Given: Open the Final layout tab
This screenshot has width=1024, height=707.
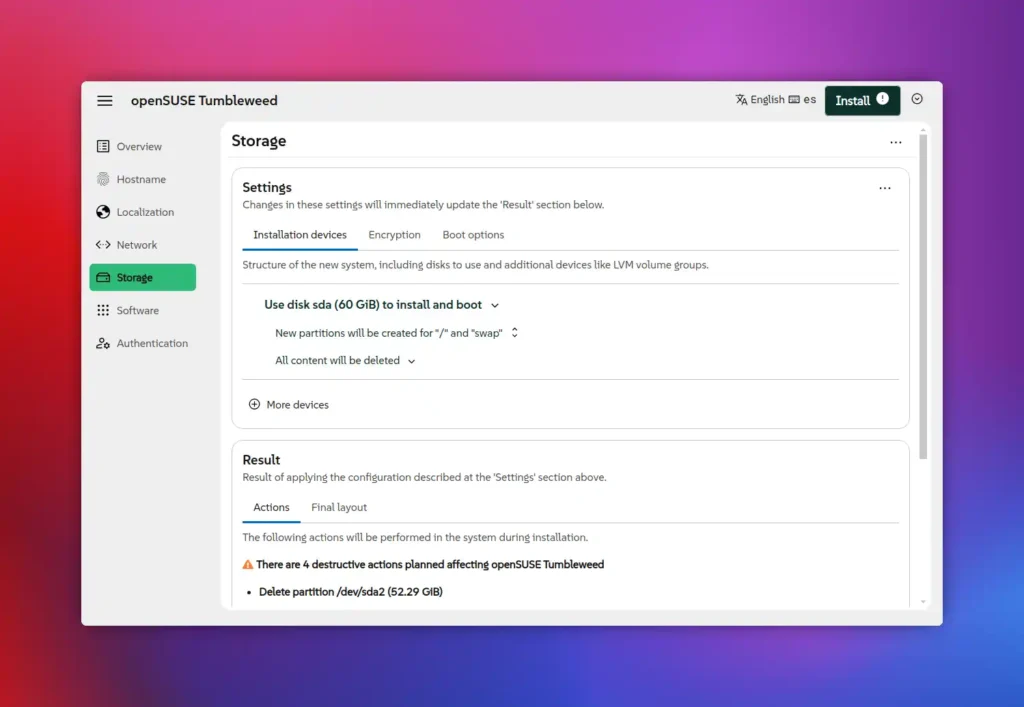Looking at the screenshot, I should (x=338, y=507).
